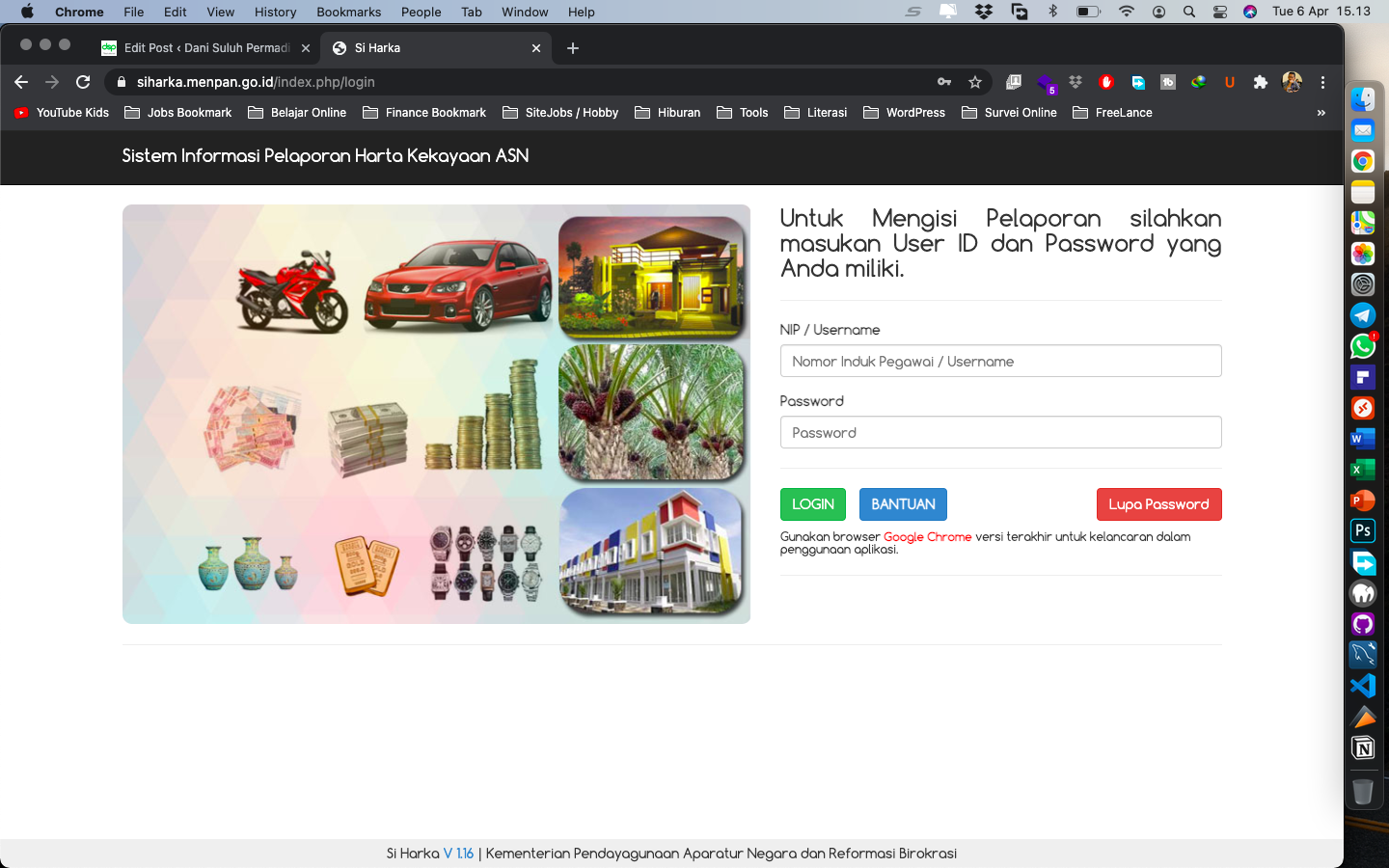
Task: Go back to previous page
Action: [21, 82]
